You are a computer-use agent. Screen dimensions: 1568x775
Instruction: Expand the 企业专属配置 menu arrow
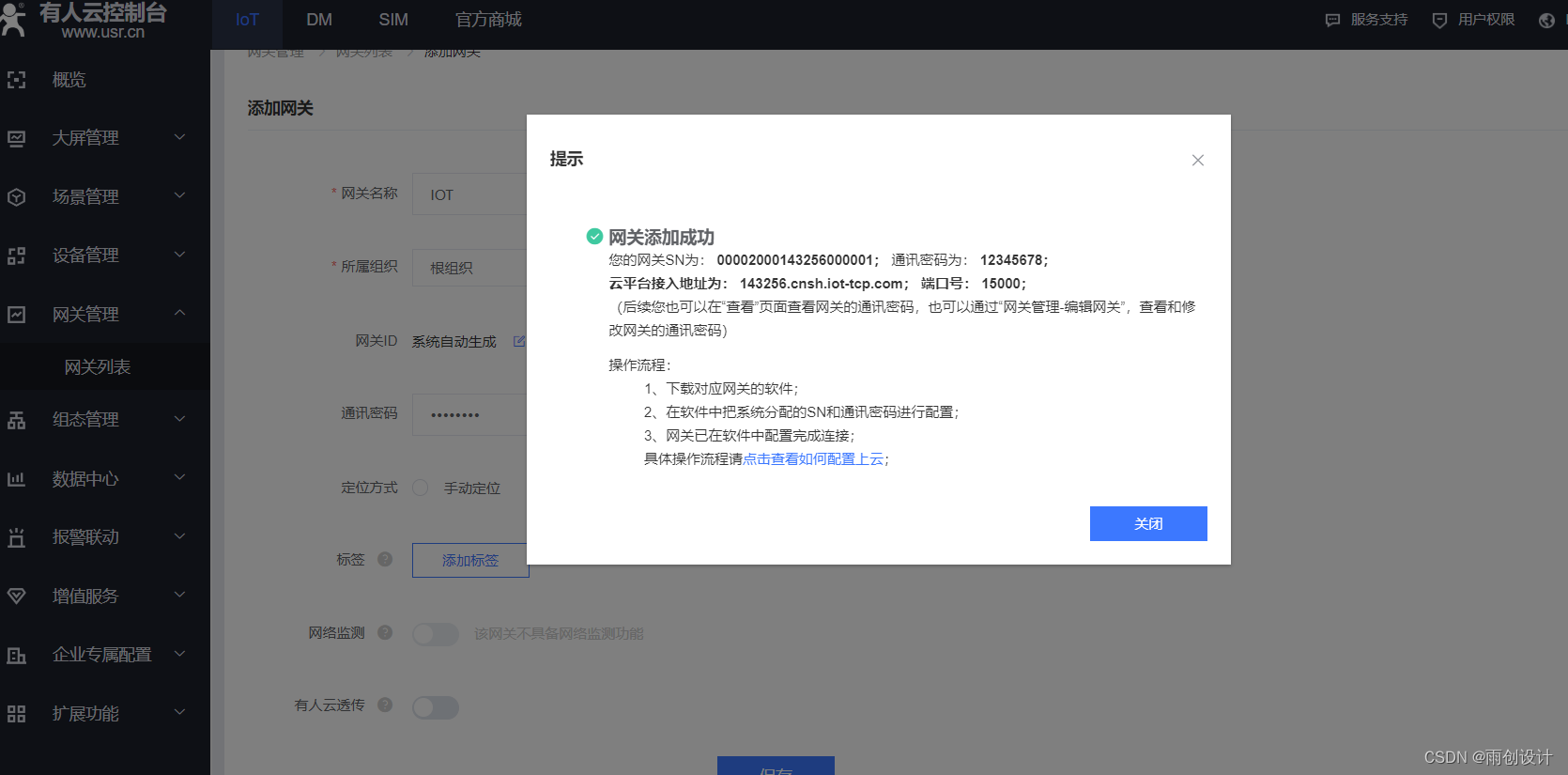pos(180,654)
